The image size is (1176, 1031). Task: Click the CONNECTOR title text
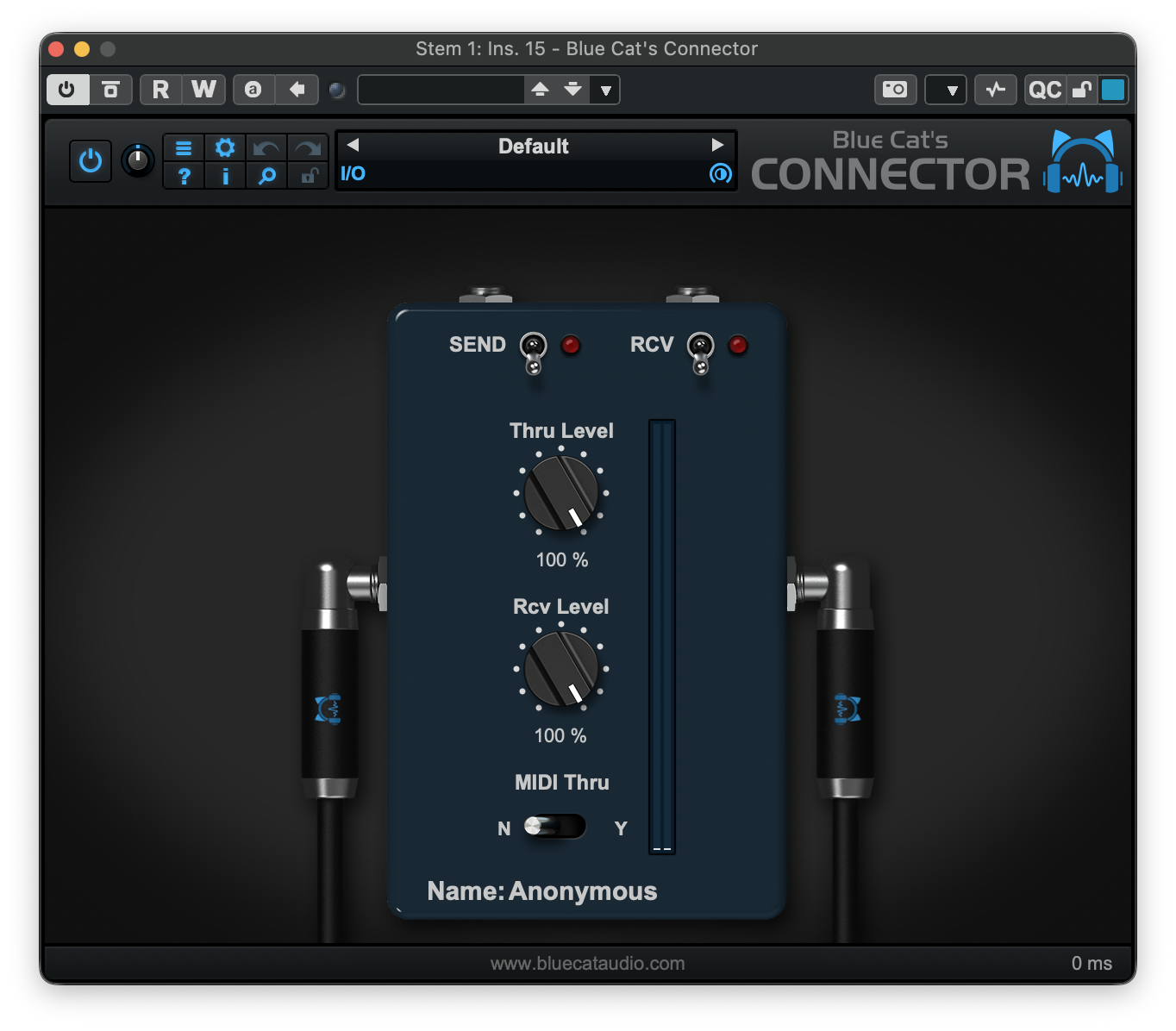[891, 174]
